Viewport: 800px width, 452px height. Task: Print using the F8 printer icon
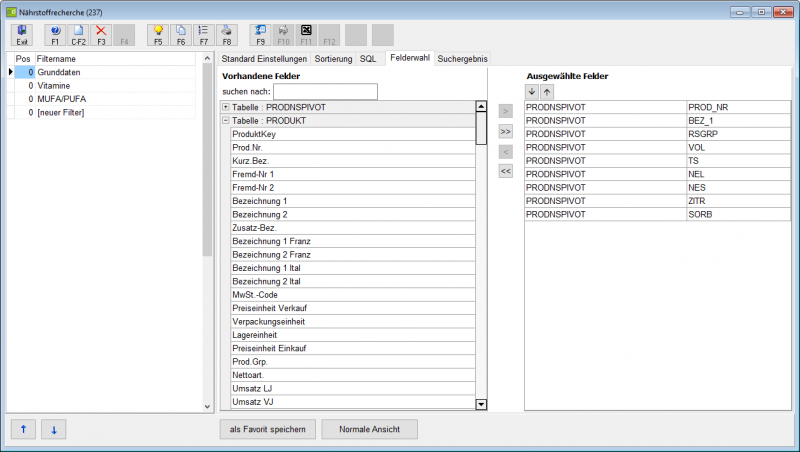[x=227, y=35]
